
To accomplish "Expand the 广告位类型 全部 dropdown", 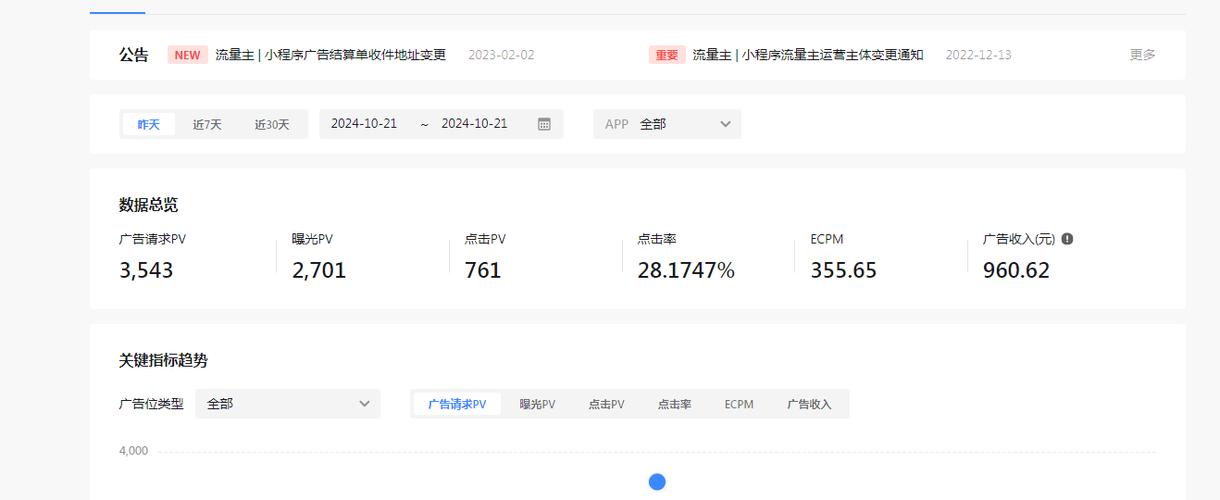I will pos(288,404).
